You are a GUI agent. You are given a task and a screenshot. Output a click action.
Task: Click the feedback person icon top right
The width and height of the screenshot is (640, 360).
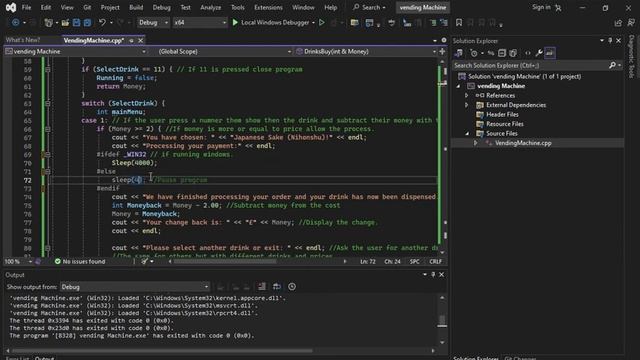(x=631, y=23)
